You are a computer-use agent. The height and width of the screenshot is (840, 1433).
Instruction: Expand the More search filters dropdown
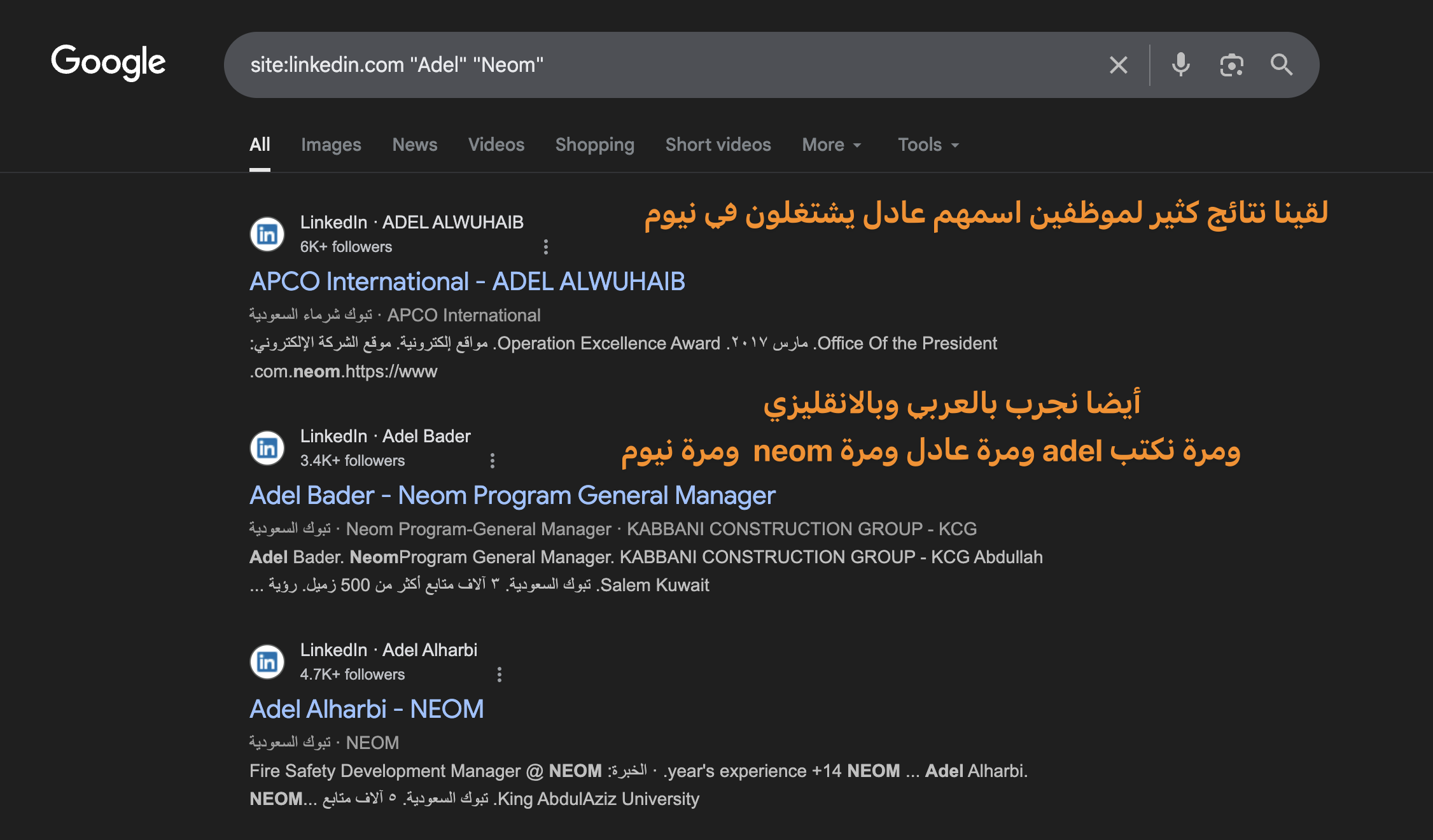pos(831,145)
